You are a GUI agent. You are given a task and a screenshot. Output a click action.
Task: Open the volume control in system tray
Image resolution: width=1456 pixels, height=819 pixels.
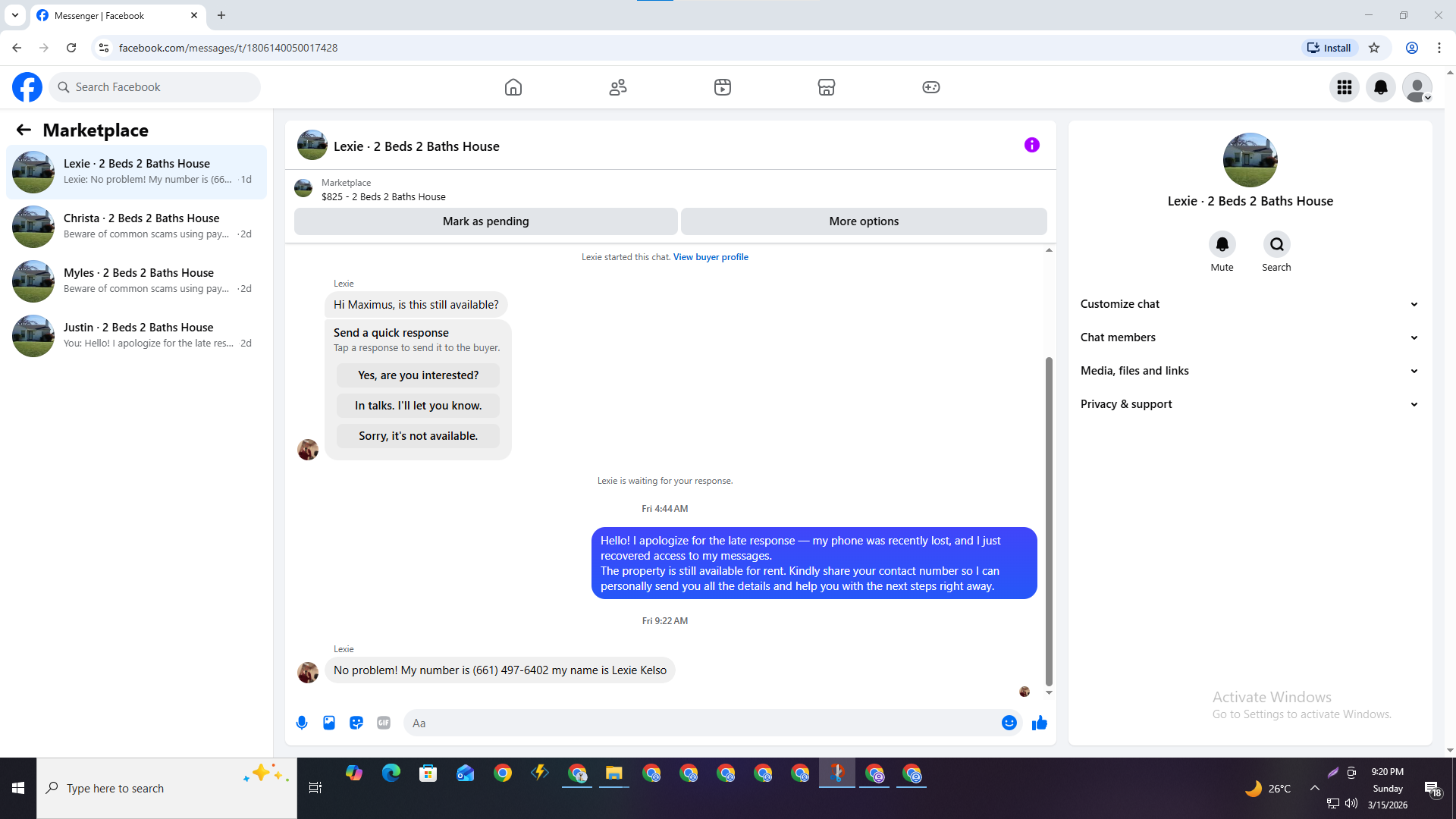(1351, 804)
